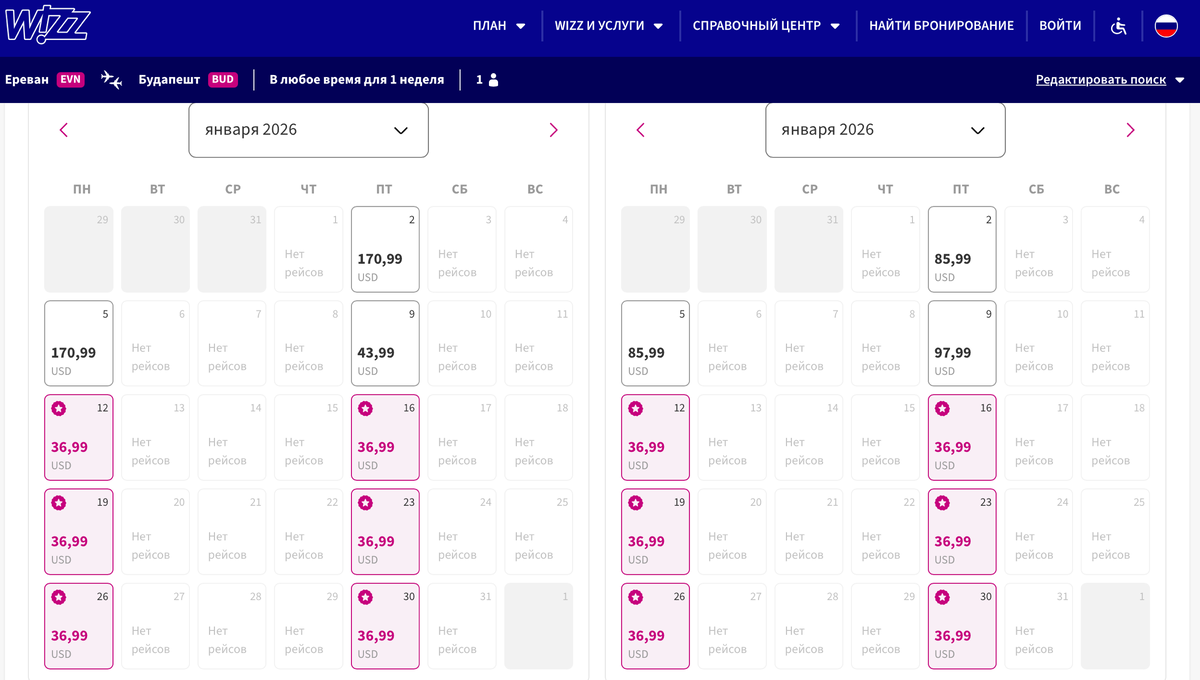This screenshot has height=680, width=1200.
Task: Open НАЙТИ БРОНИРОВАНИЕ
Action: click(x=941, y=26)
